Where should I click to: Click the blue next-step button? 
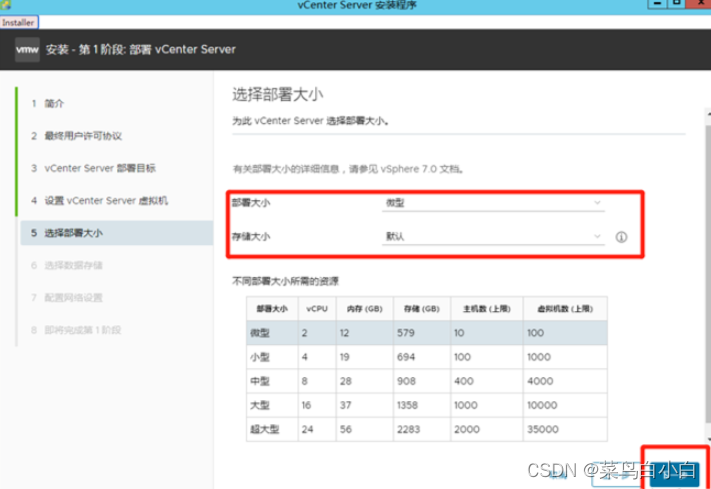[675, 474]
